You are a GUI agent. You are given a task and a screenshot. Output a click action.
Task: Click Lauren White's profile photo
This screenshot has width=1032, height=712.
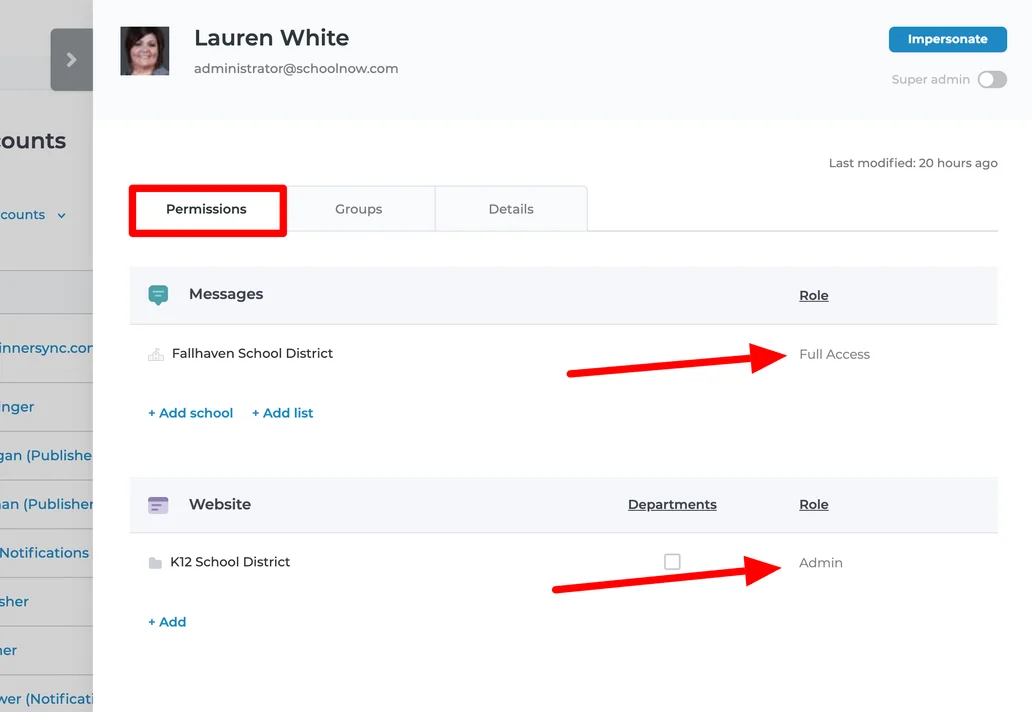pos(145,51)
